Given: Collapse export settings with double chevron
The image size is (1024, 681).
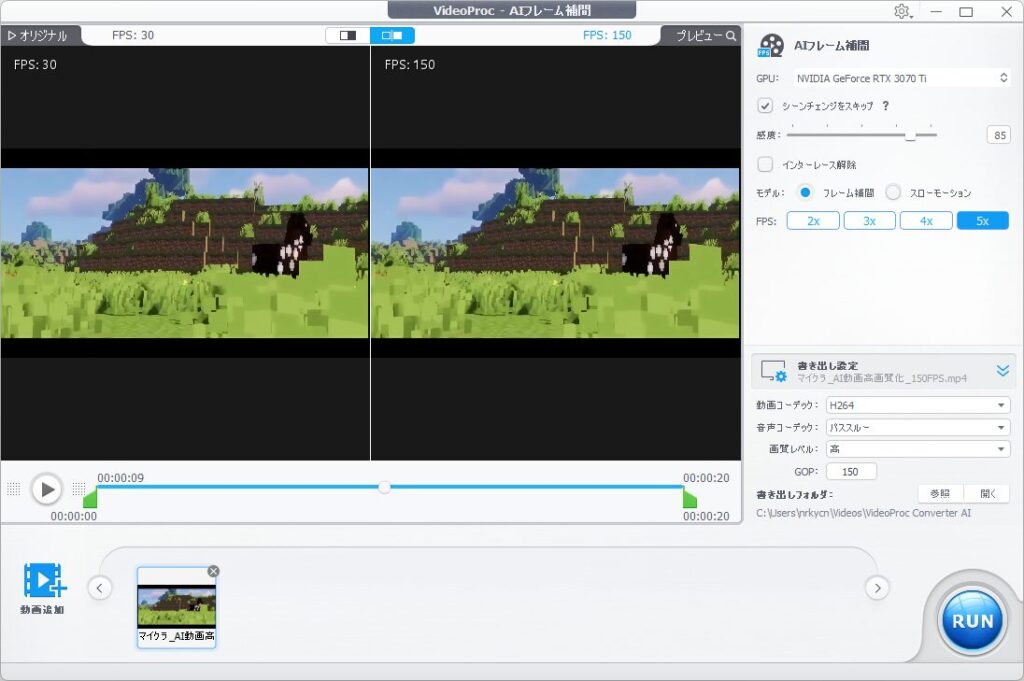Looking at the screenshot, I should click(x=1002, y=372).
